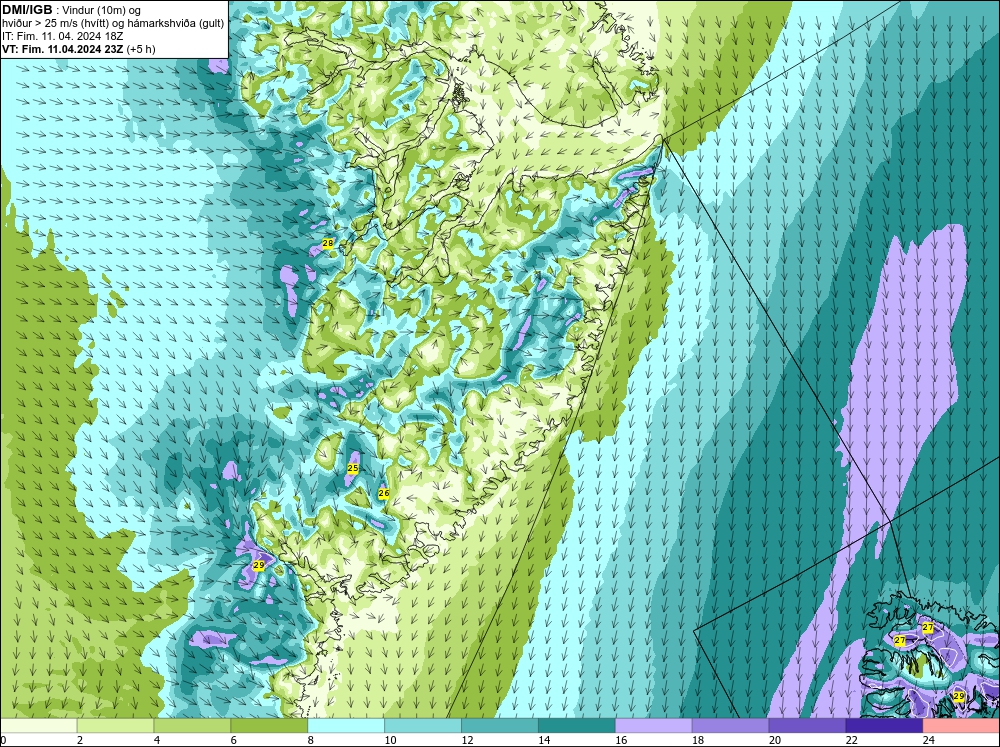Select the light cyan 8–10 m/s legend swatch
Viewport: 1000px width, 747px height.
pos(346,726)
